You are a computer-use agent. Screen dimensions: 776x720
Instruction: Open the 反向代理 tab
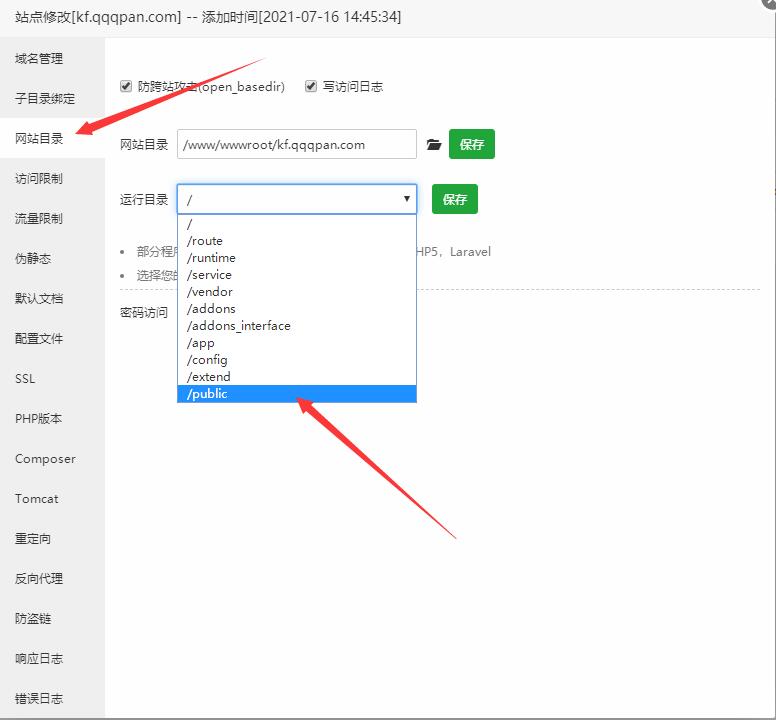click(39, 579)
